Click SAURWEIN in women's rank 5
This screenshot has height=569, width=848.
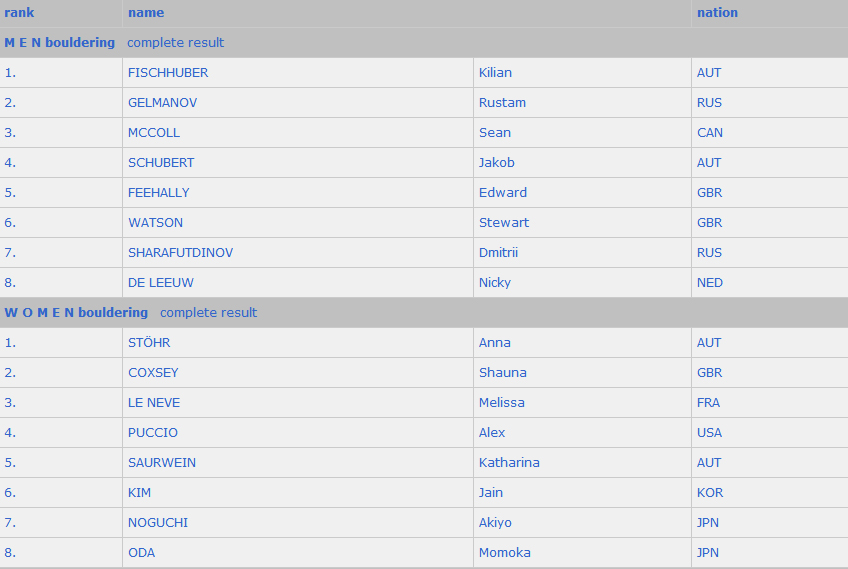[162, 463]
